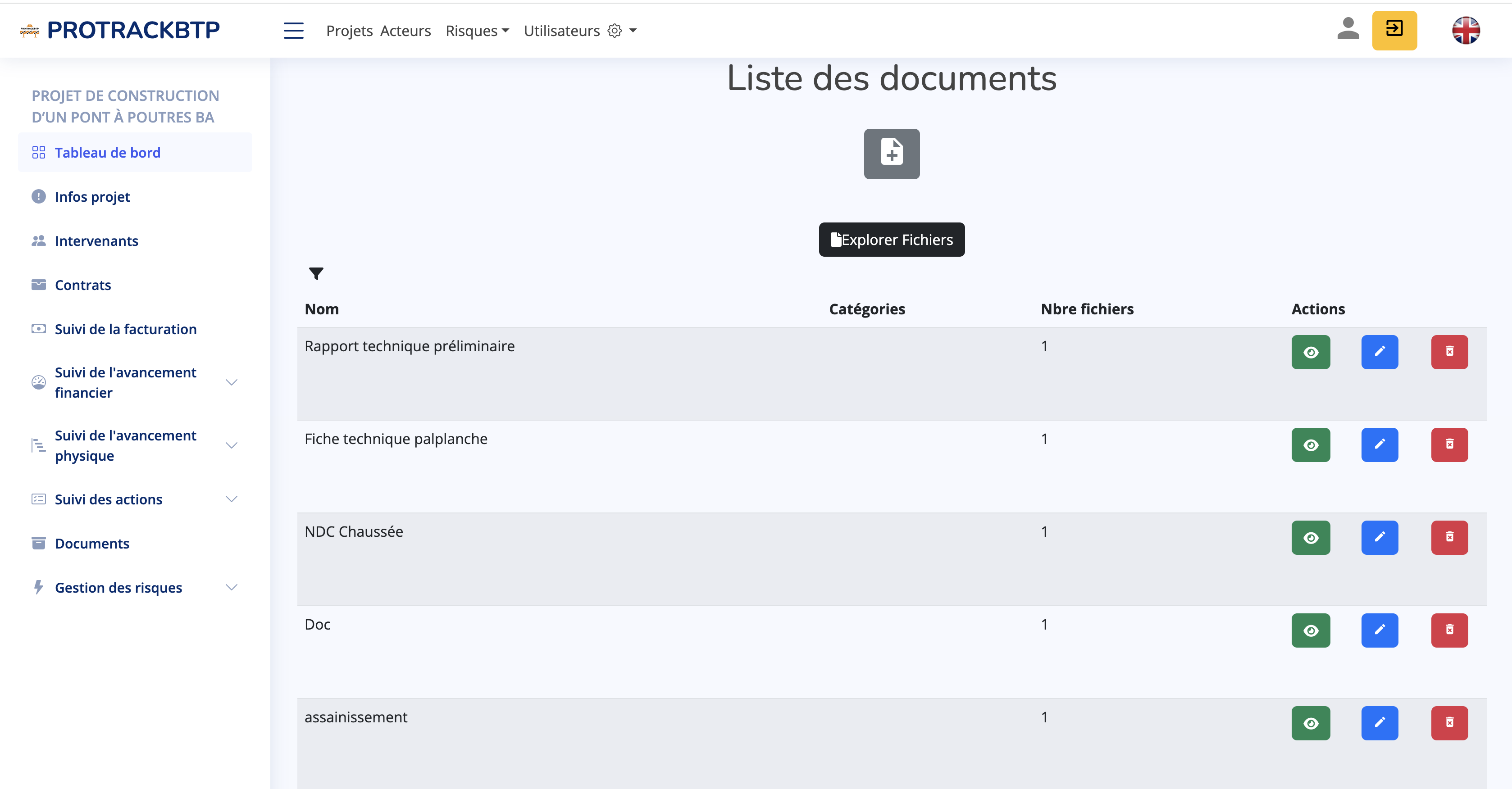Open the filter funnel icon

click(x=316, y=273)
